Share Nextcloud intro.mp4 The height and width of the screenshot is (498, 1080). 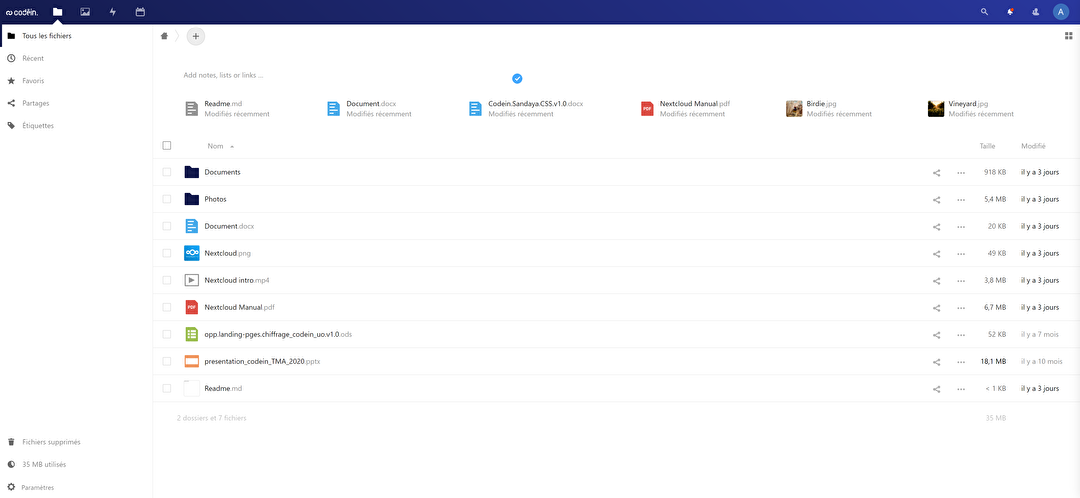(937, 280)
